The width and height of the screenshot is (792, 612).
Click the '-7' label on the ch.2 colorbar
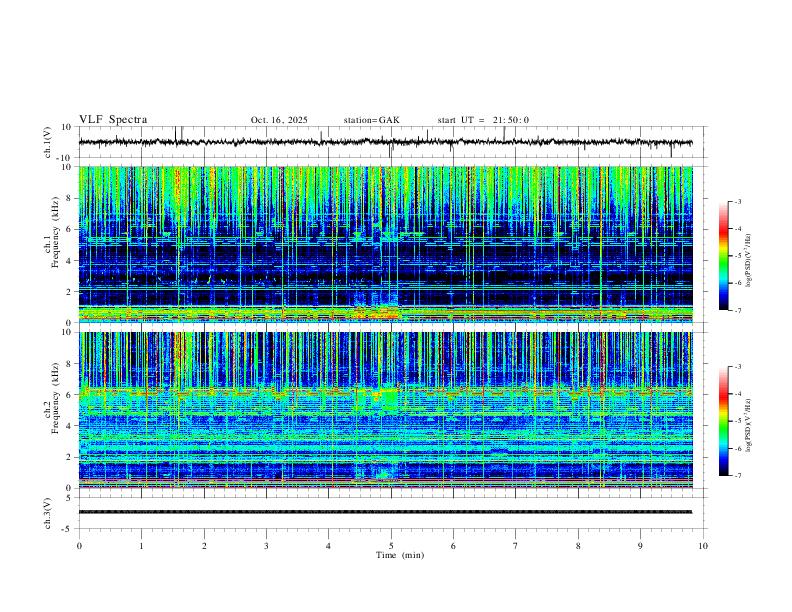point(737,475)
